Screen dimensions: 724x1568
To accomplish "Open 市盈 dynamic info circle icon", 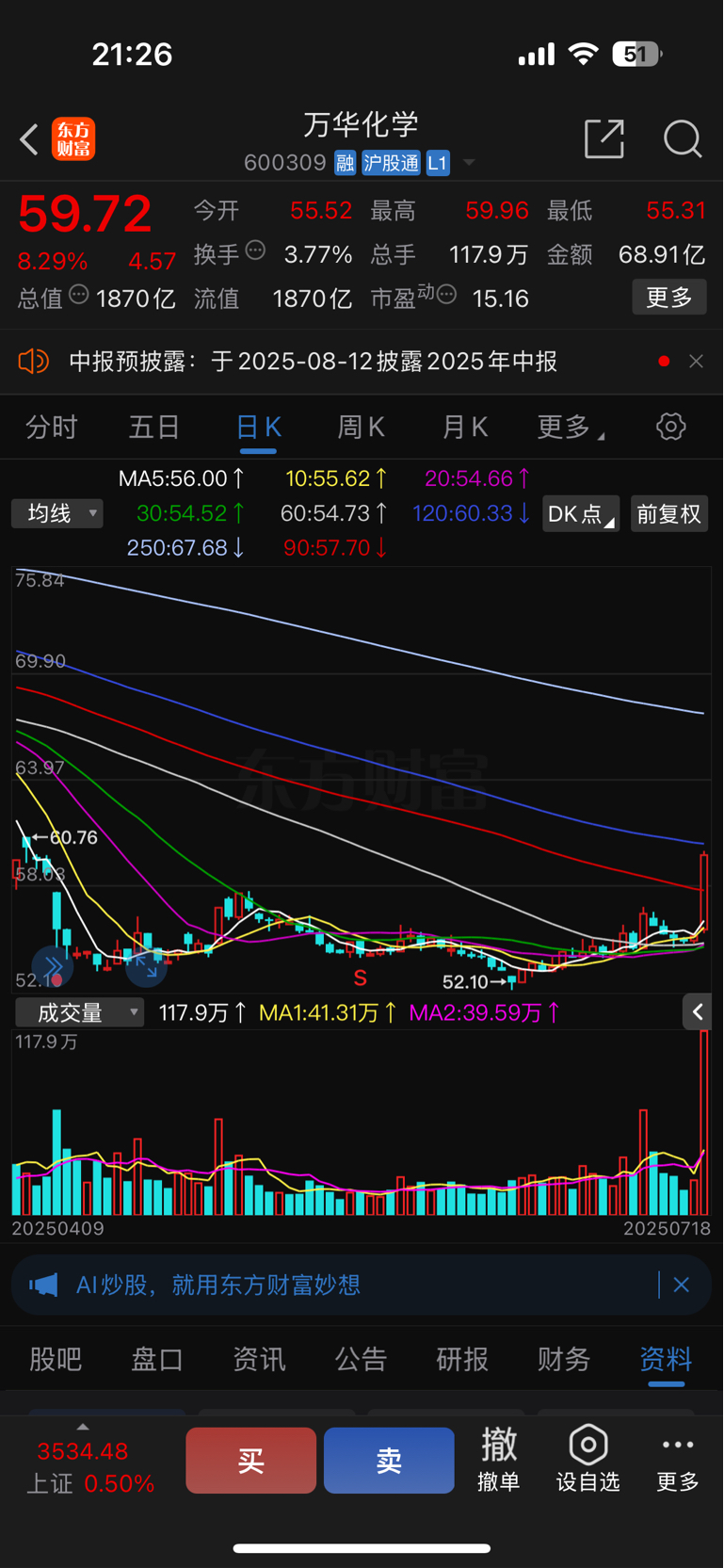I will [x=446, y=295].
